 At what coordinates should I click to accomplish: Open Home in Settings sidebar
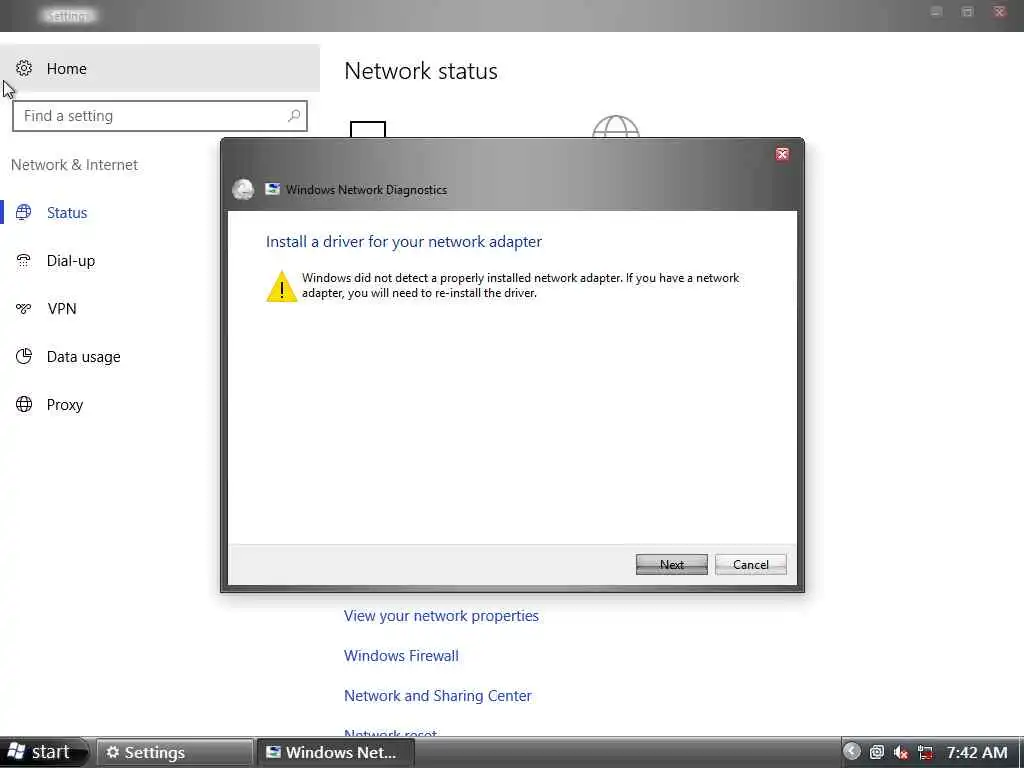(160, 68)
